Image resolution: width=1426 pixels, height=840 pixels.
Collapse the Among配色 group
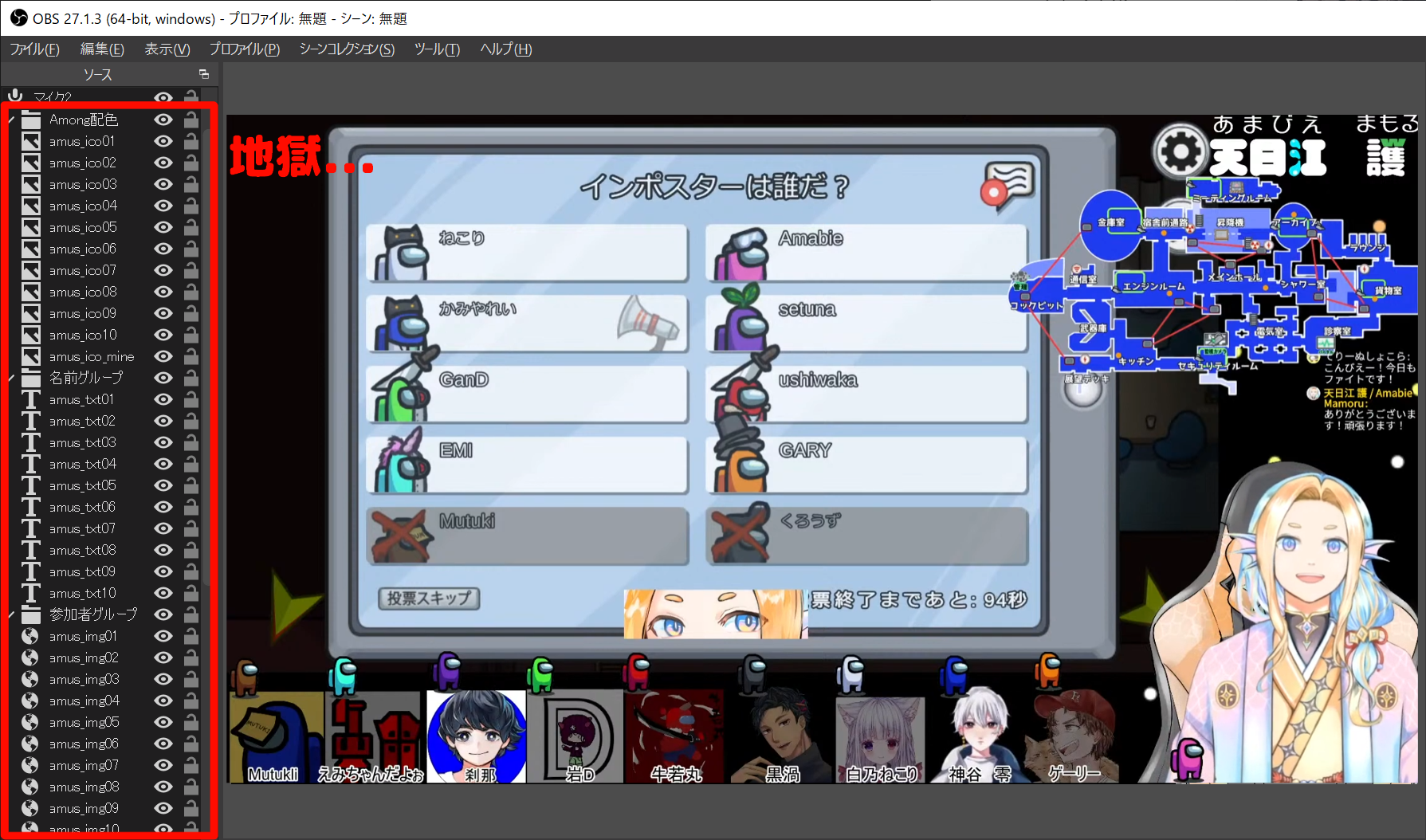pyautogui.click(x=11, y=120)
